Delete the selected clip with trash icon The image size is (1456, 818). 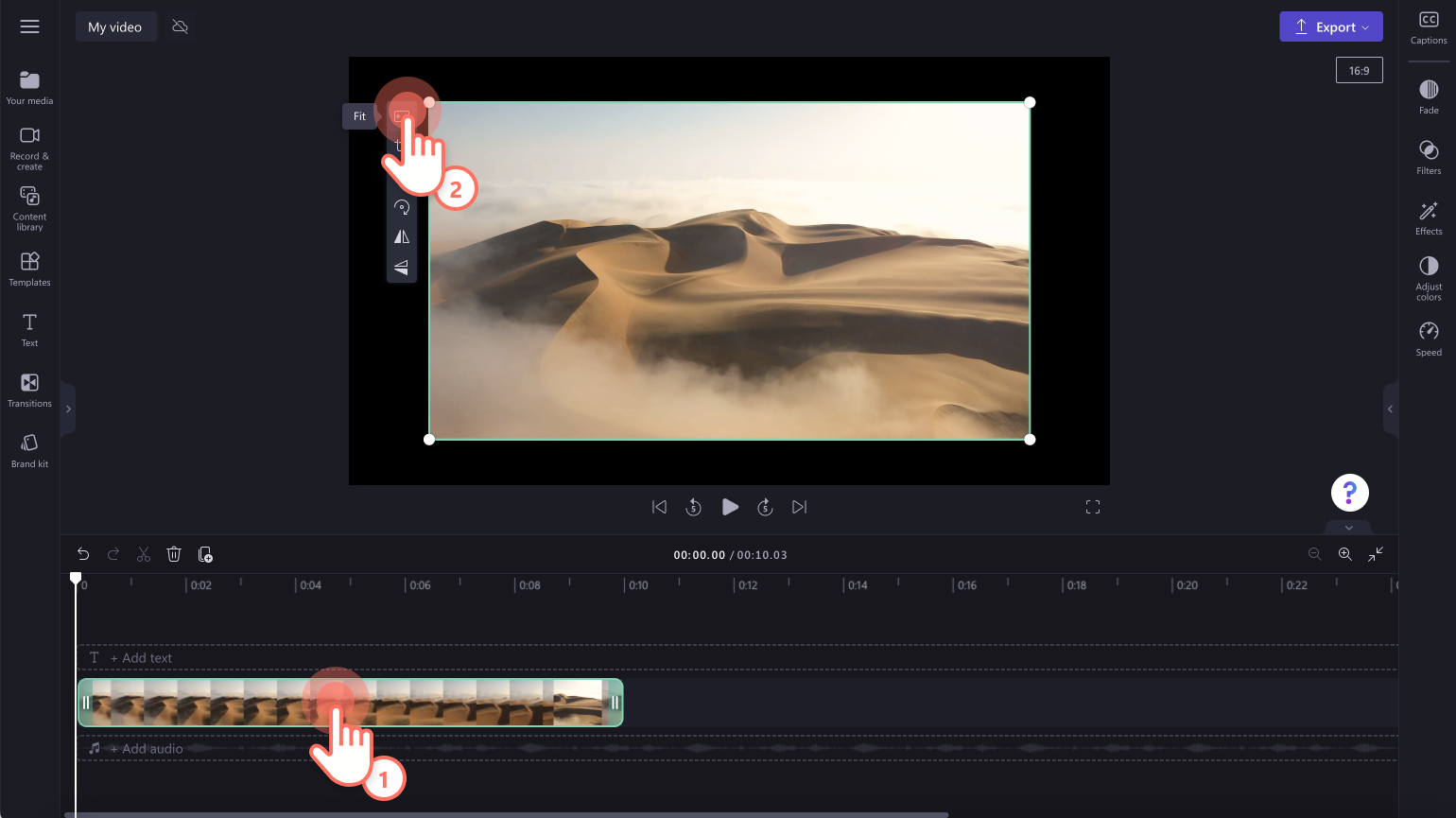(174, 554)
